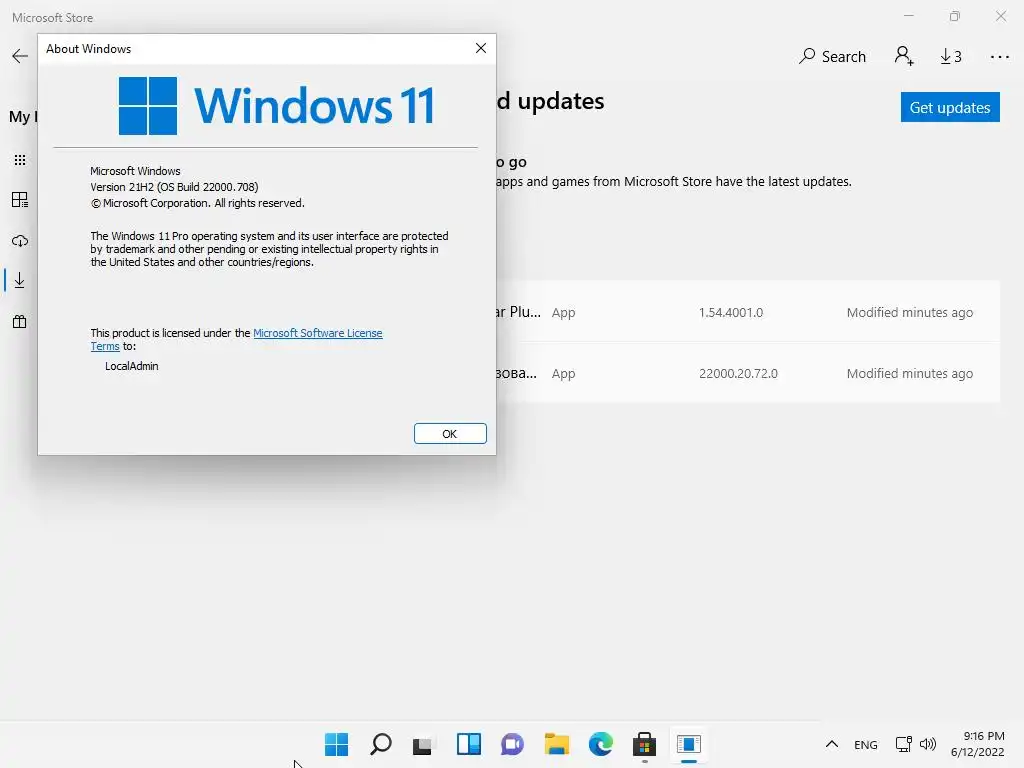Screen dimensions: 1024x768
Task: Open downloads indicator showing 3
Action: coord(951,57)
